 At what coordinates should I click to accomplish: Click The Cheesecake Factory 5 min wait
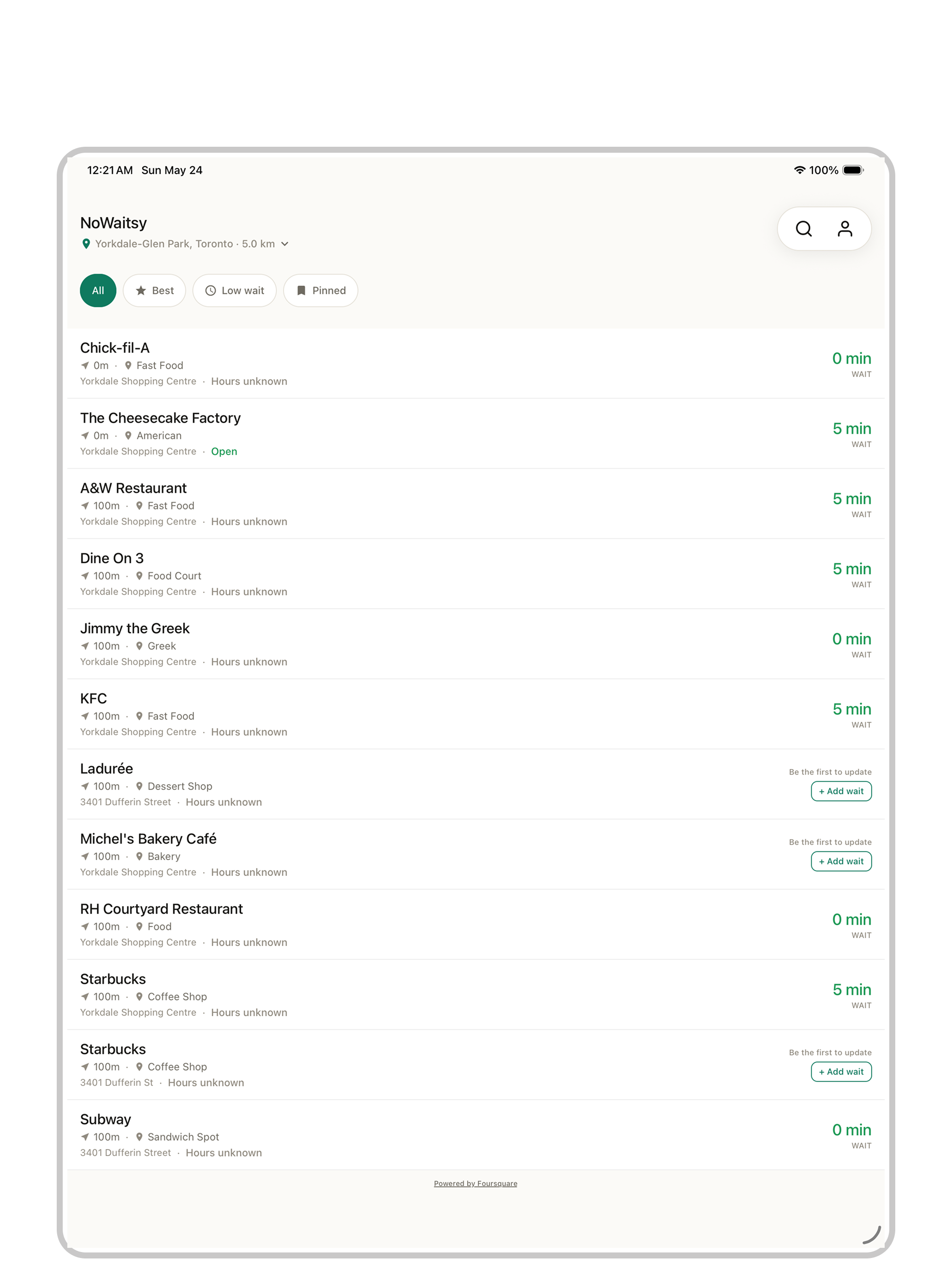851,428
